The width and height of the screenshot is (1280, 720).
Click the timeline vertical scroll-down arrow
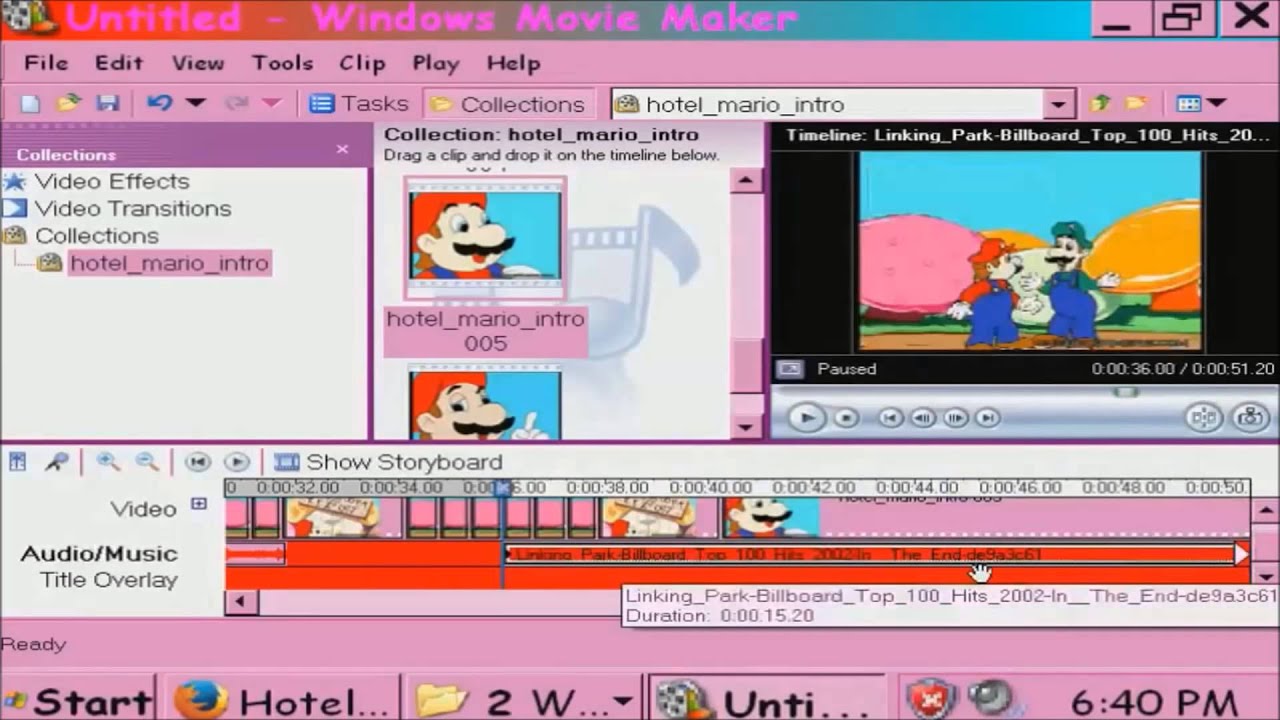click(x=1265, y=575)
